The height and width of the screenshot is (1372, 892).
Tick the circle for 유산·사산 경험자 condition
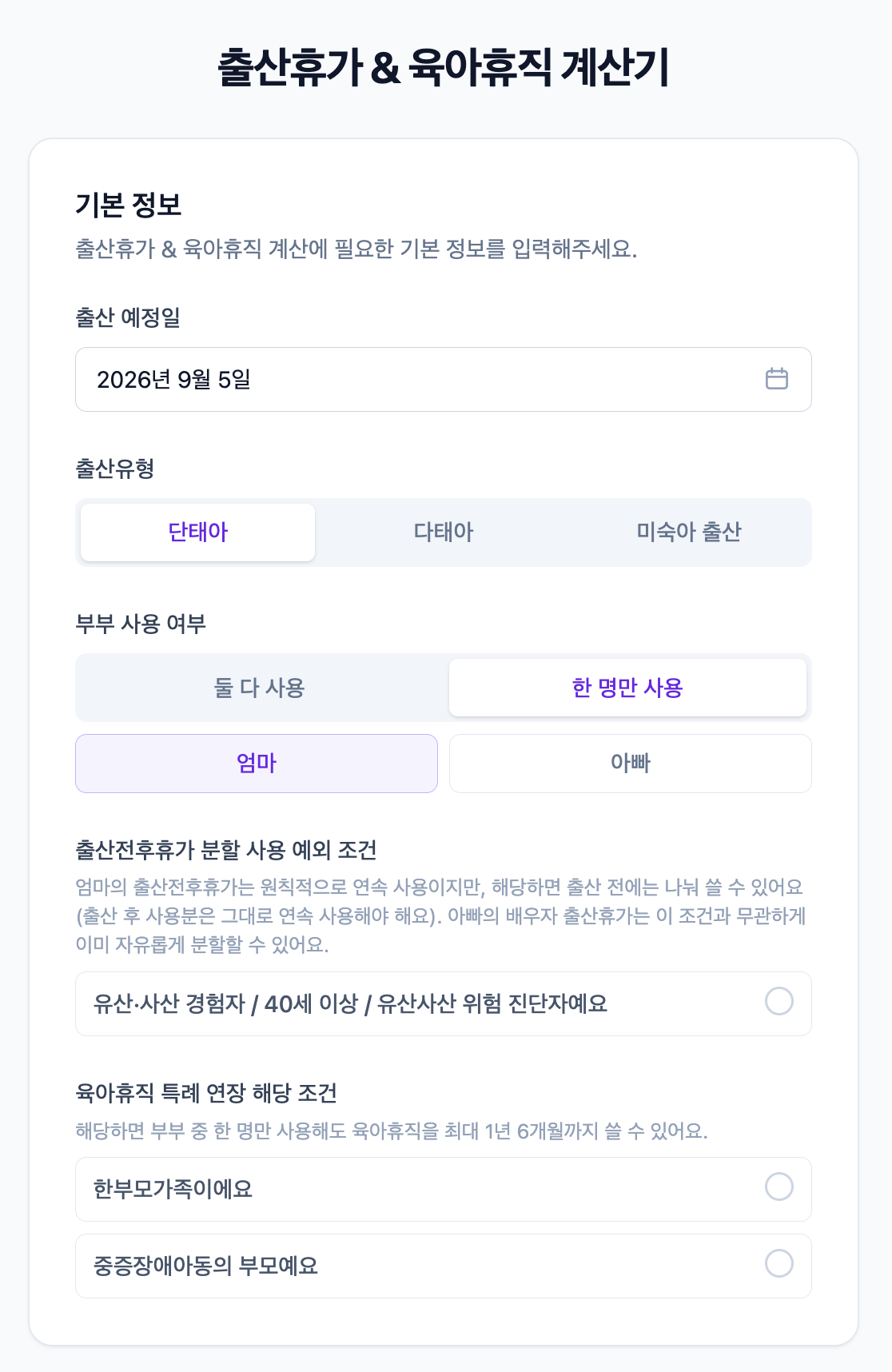[x=779, y=1001]
